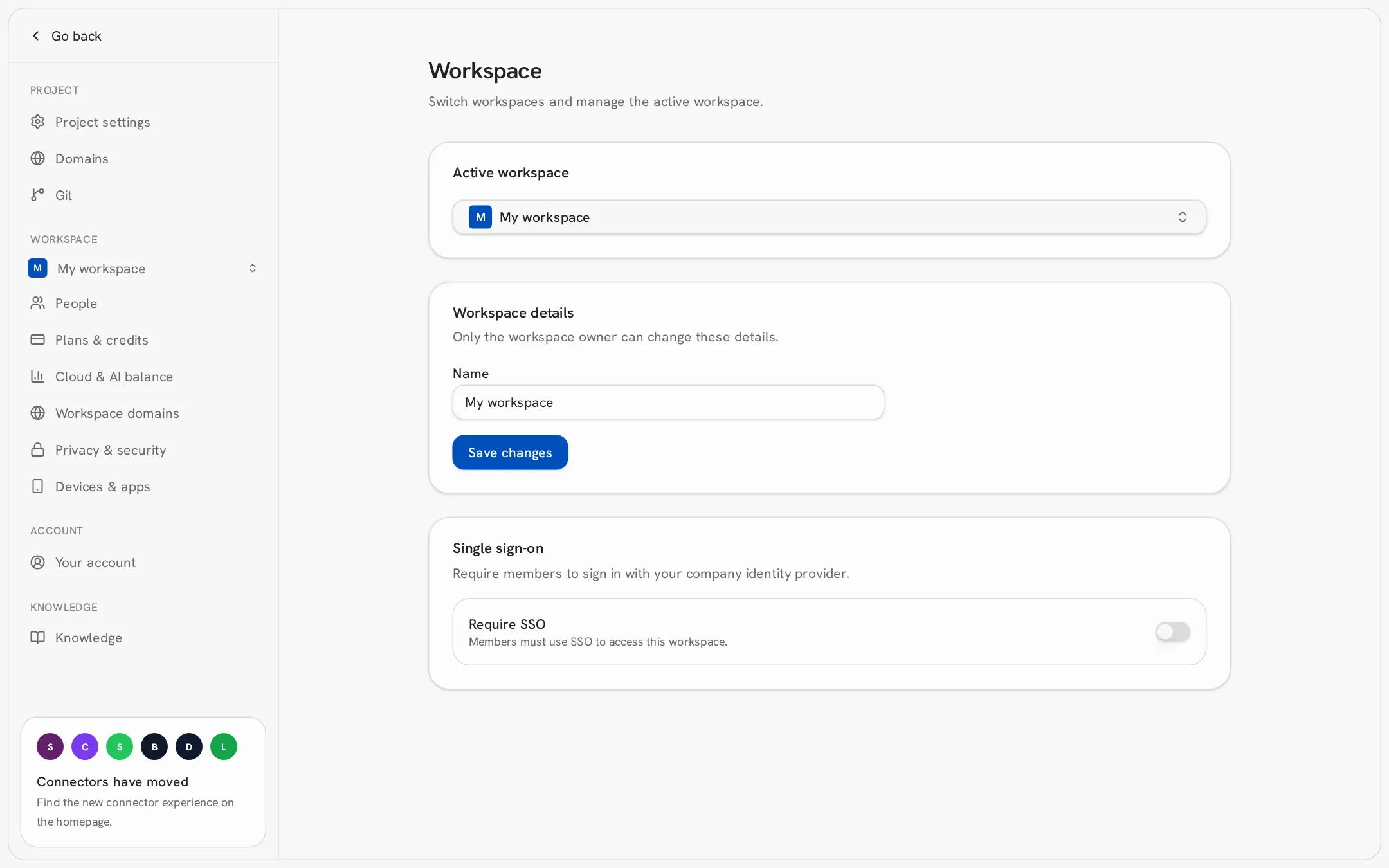Open Cloud & AI balance page
This screenshot has width=1389, height=868.
coord(143,376)
